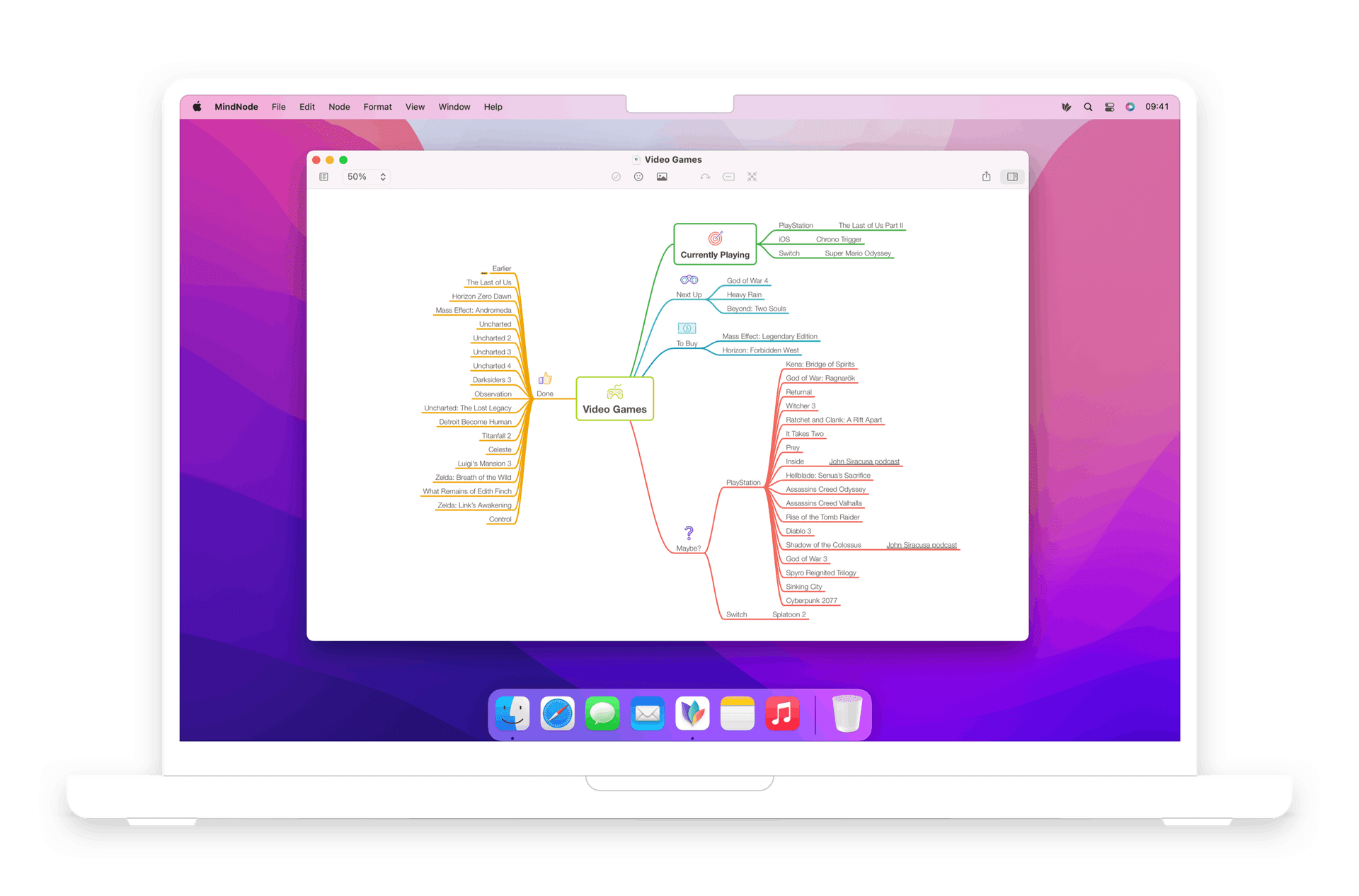Viewport: 1359px width, 896px height.
Task: Open the 50% zoom level dropdown
Action: click(x=366, y=177)
